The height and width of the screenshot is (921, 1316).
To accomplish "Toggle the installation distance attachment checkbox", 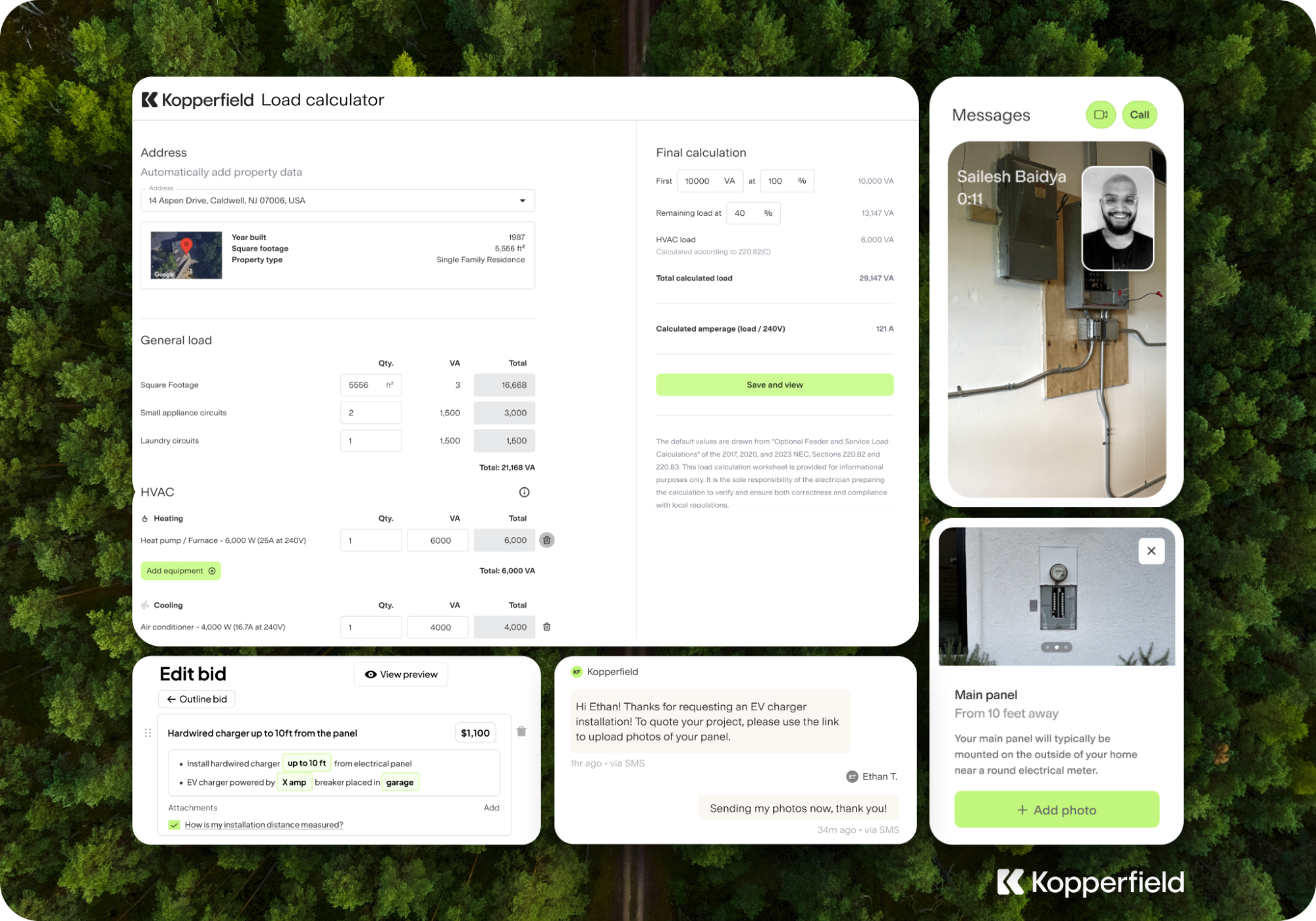I will pos(174,825).
